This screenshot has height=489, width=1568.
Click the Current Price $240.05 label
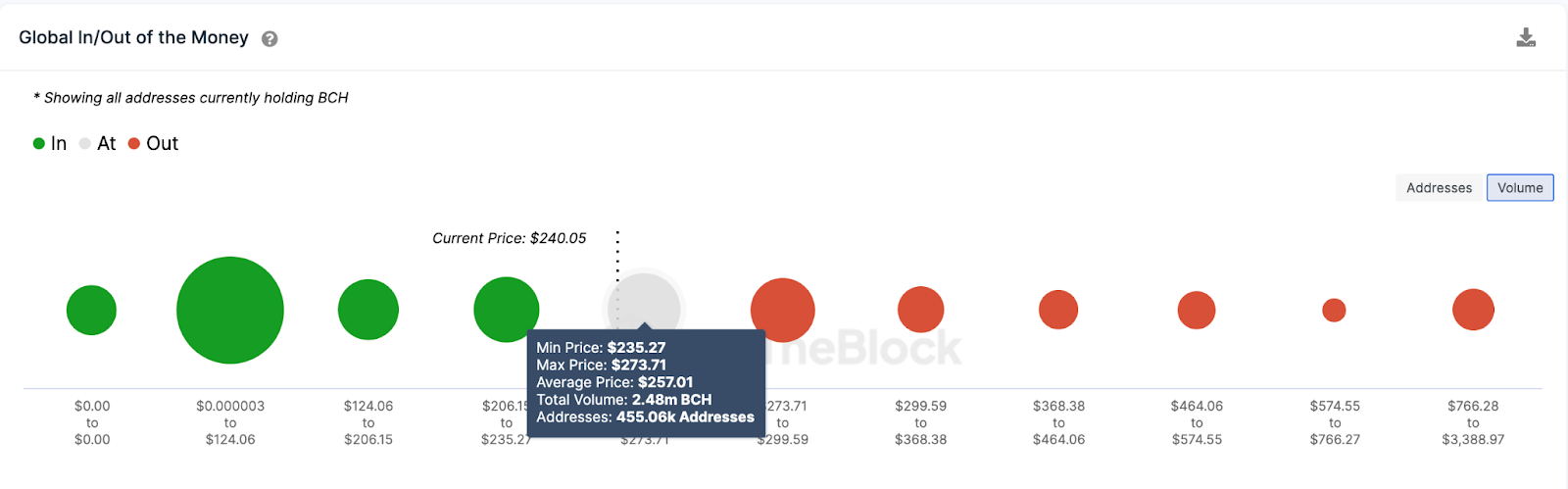tap(510, 238)
